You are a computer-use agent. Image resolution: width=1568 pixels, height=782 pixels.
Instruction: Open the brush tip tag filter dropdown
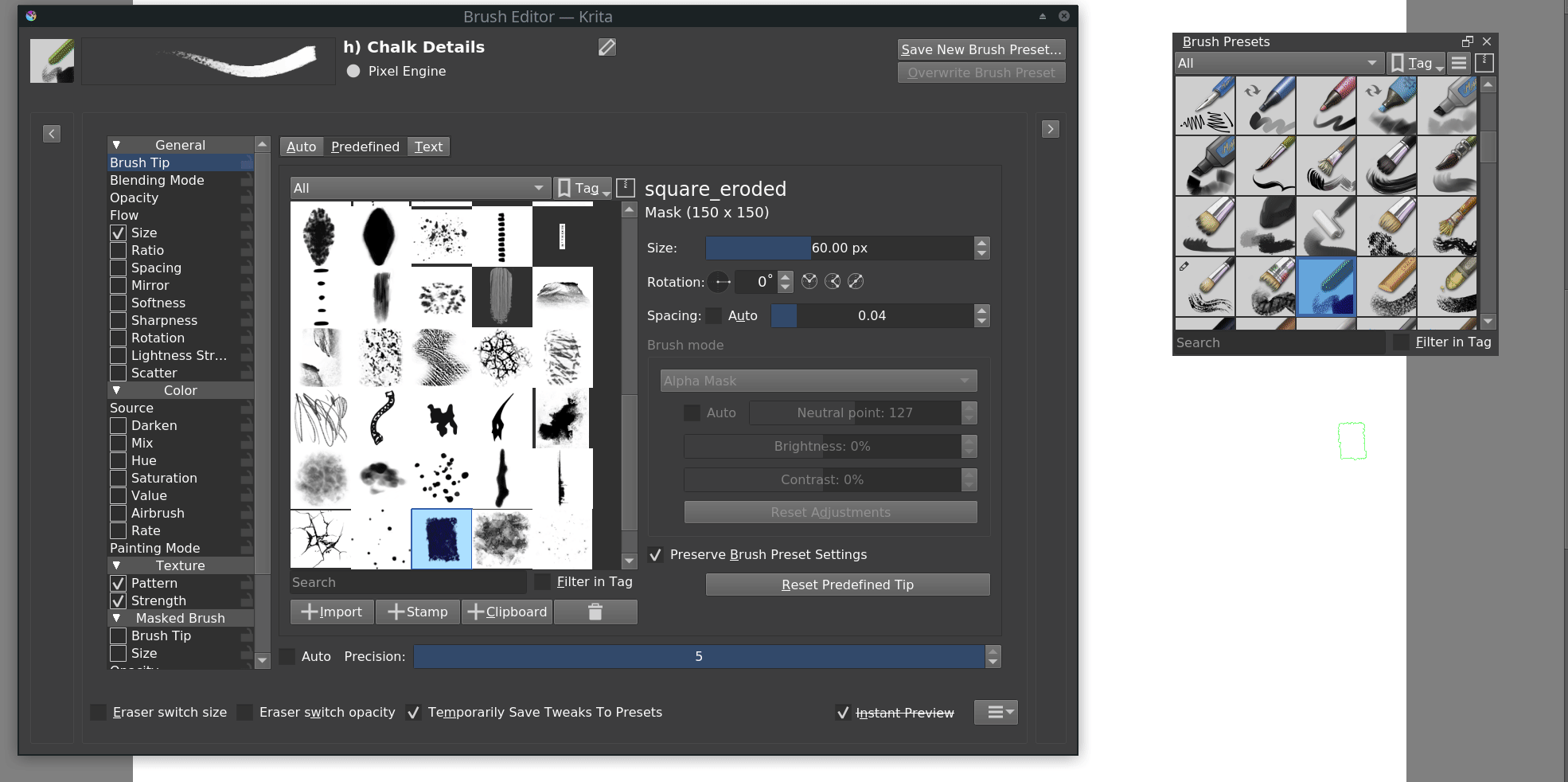pyautogui.click(x=419, y=188)
